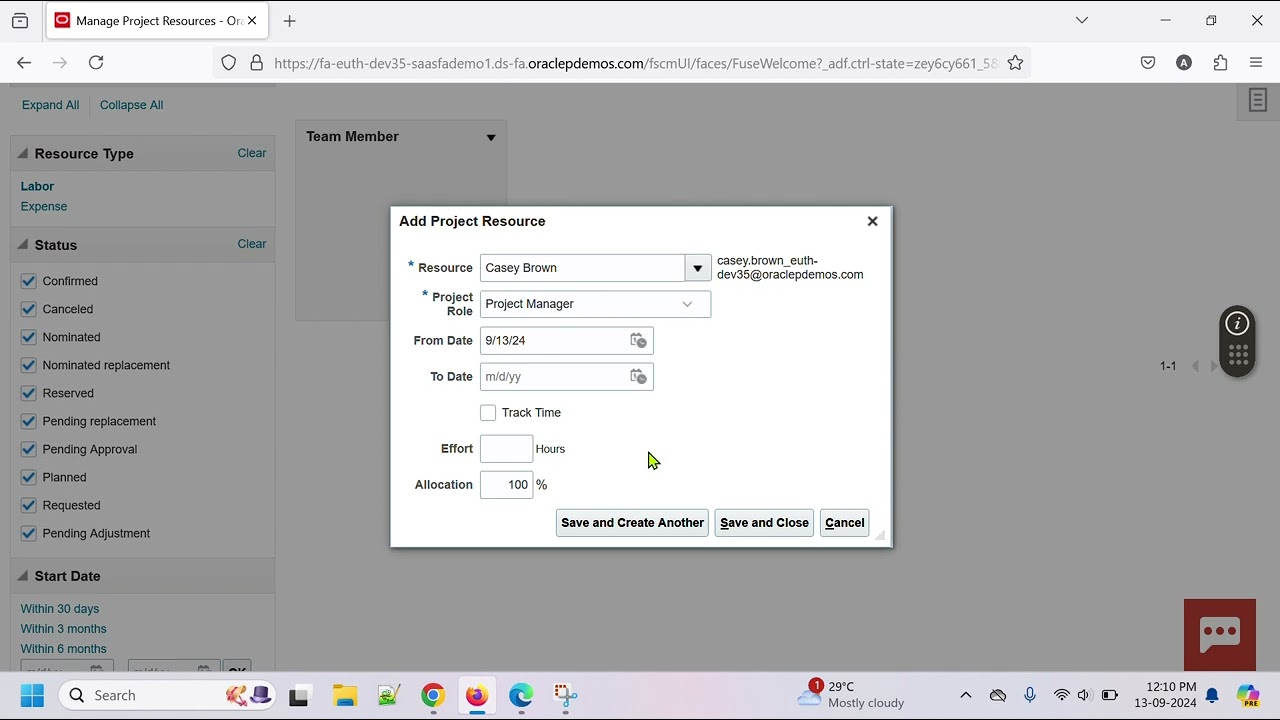This screenshot has height=720, width=1280.
Task: Click the Save and Close button
Action: click(764, 523)
